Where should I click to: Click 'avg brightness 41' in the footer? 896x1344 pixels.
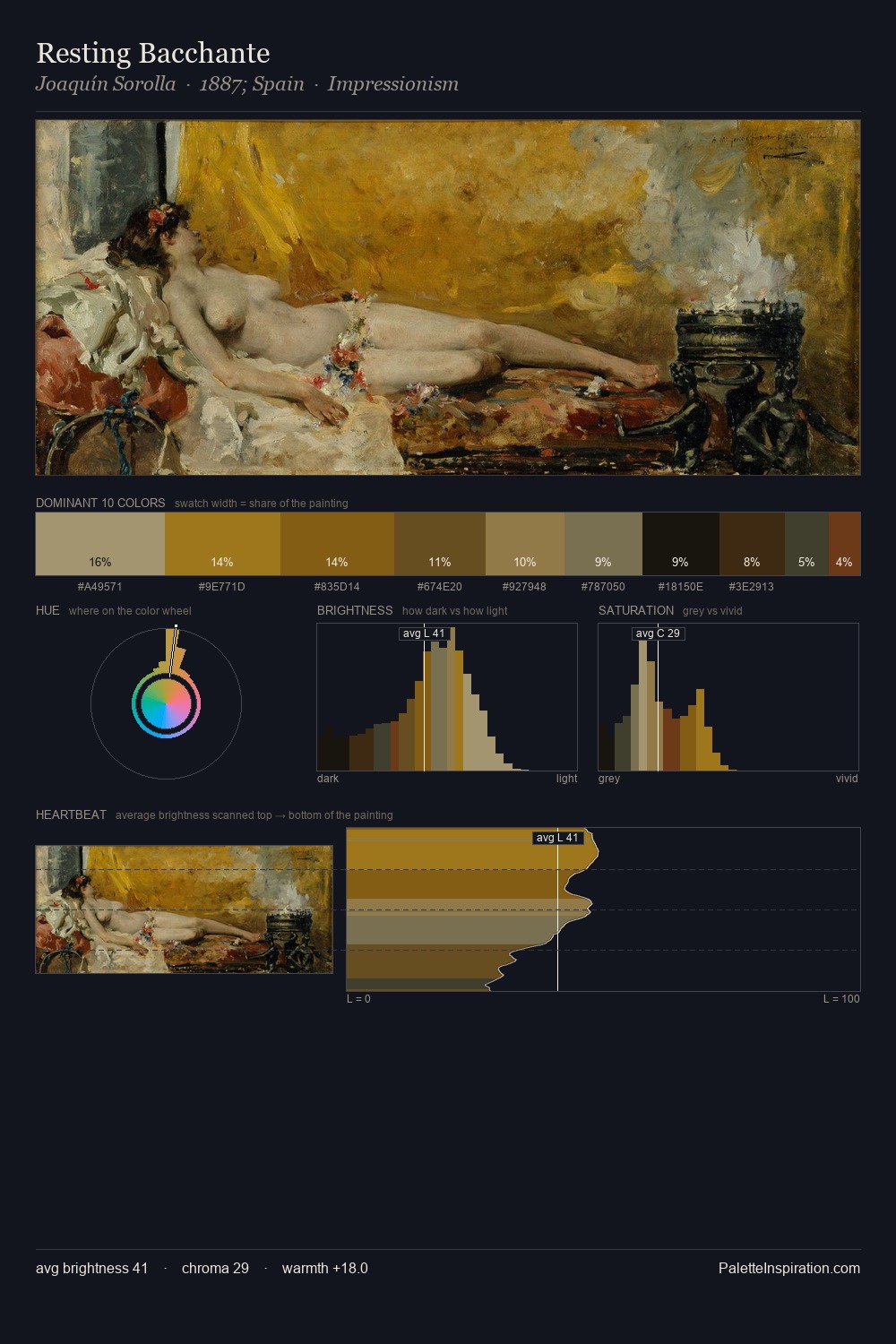[91, 1268]
